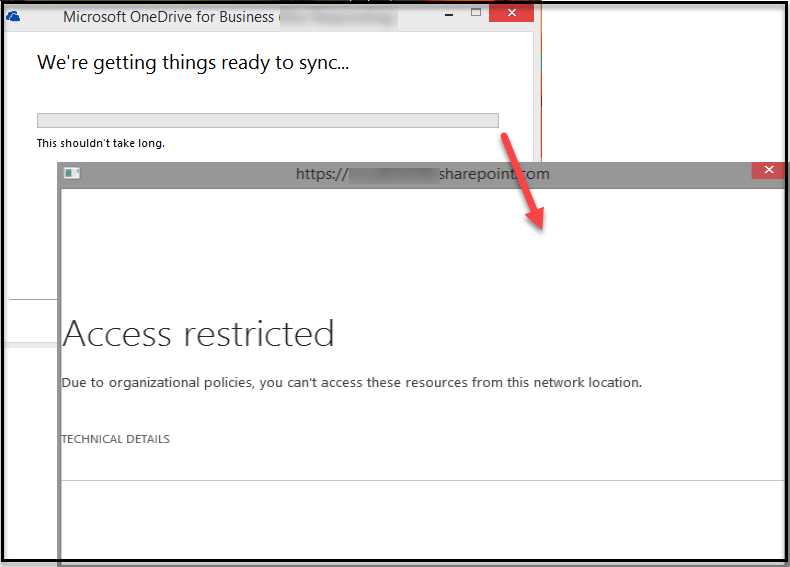
Task: Click the blurred tenant name in URL
Action: point(393,174)
